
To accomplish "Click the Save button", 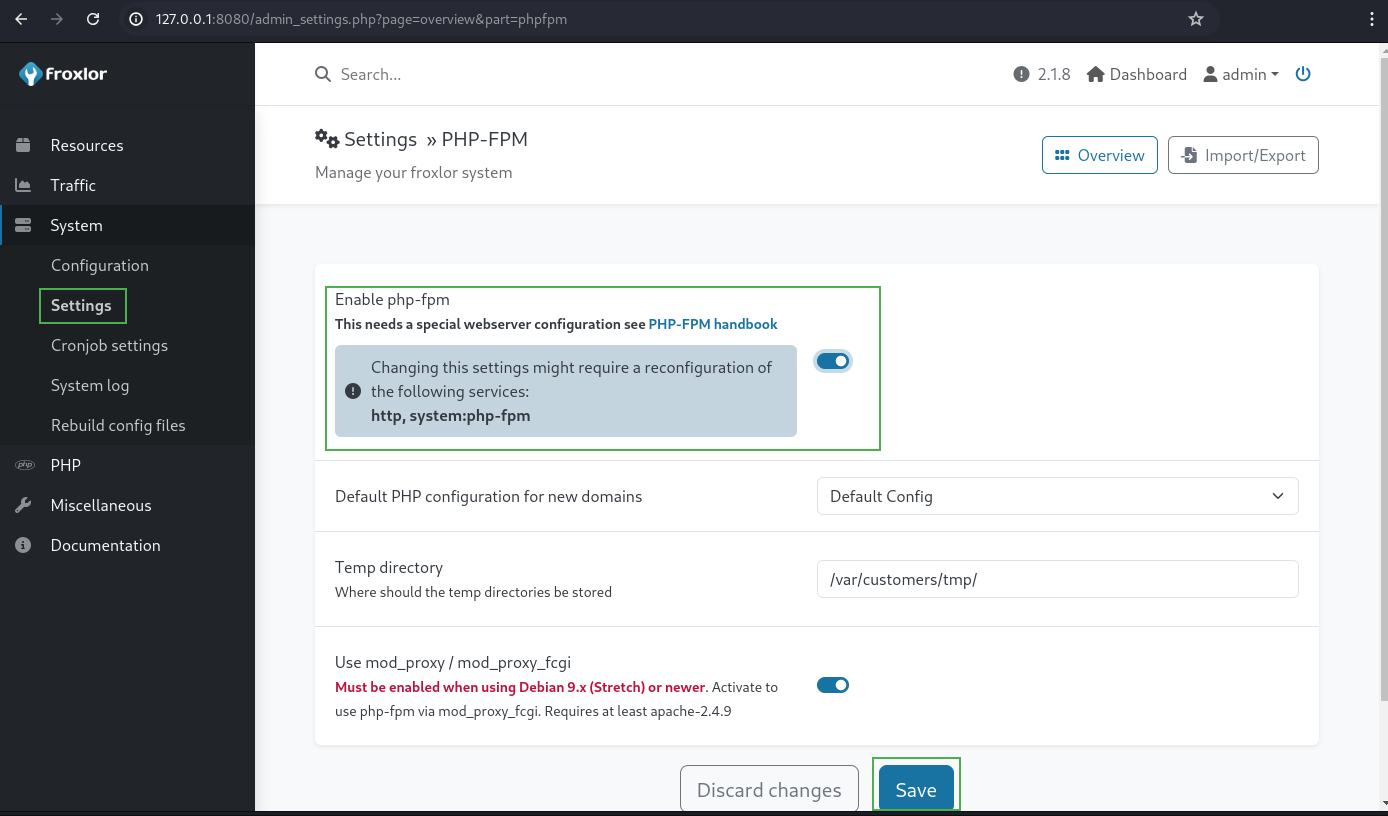I will 916,789.
